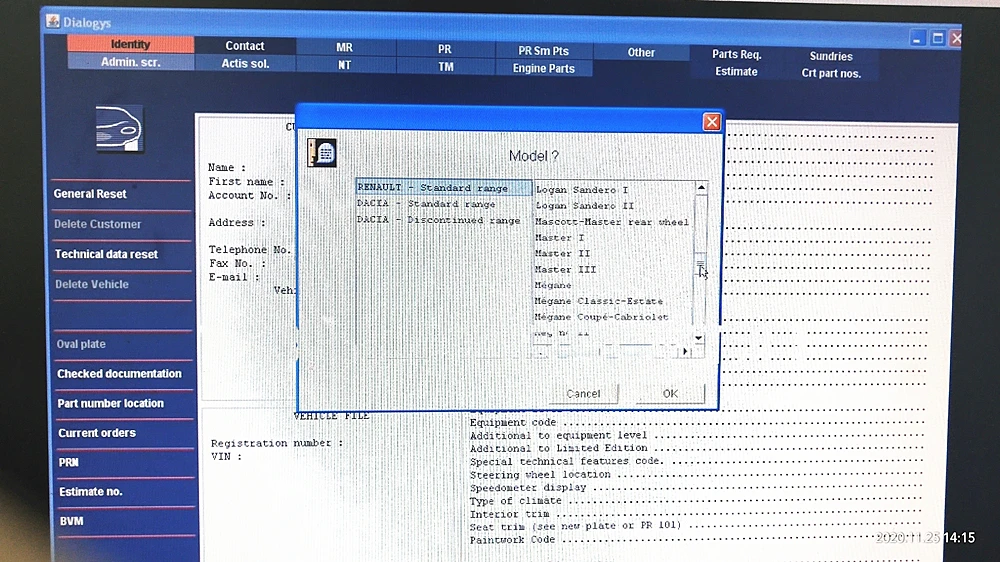Click the car vehicle icon in sidebar

tap(119, 129)
